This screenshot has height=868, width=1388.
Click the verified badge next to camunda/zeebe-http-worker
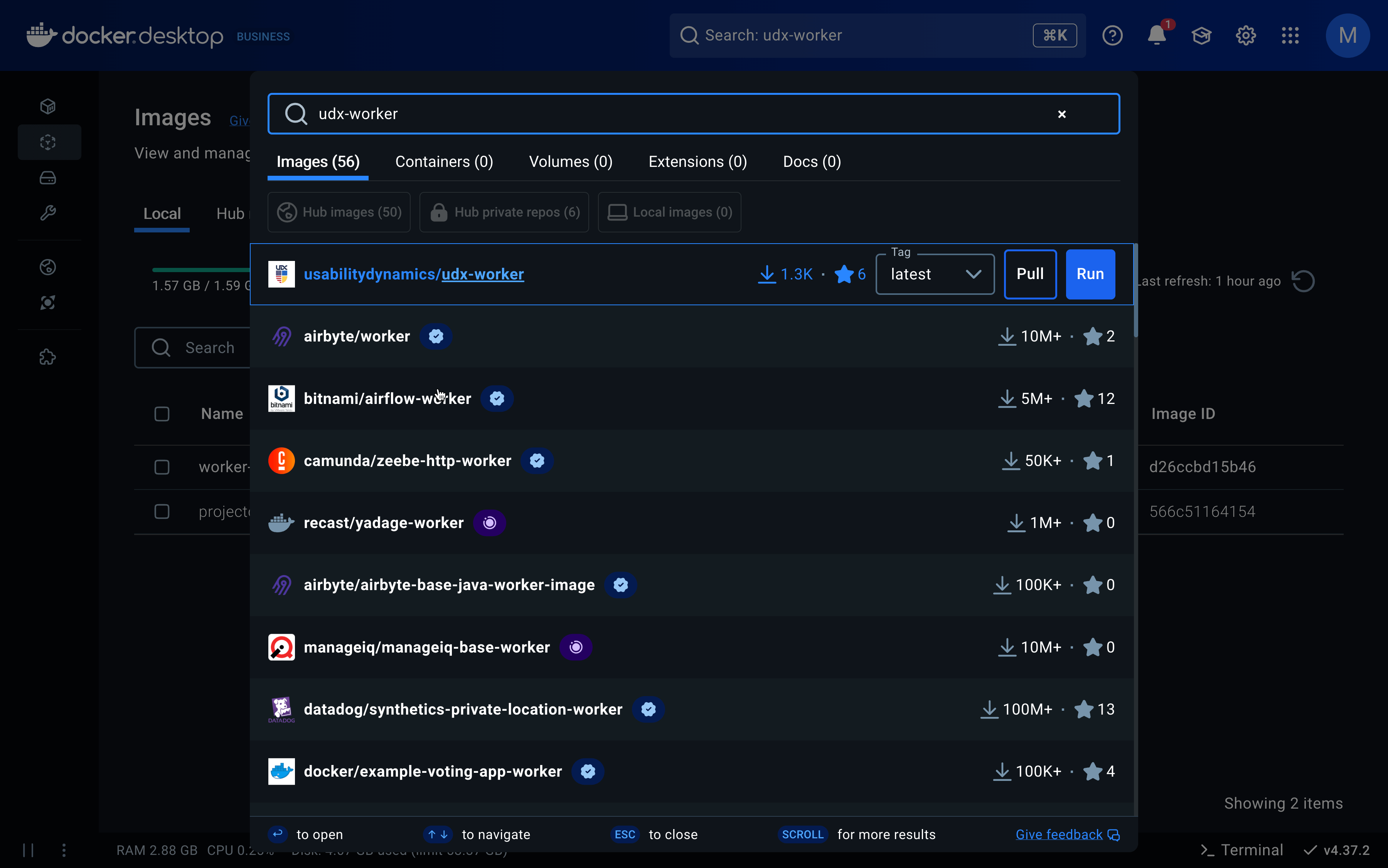(537, 461)
